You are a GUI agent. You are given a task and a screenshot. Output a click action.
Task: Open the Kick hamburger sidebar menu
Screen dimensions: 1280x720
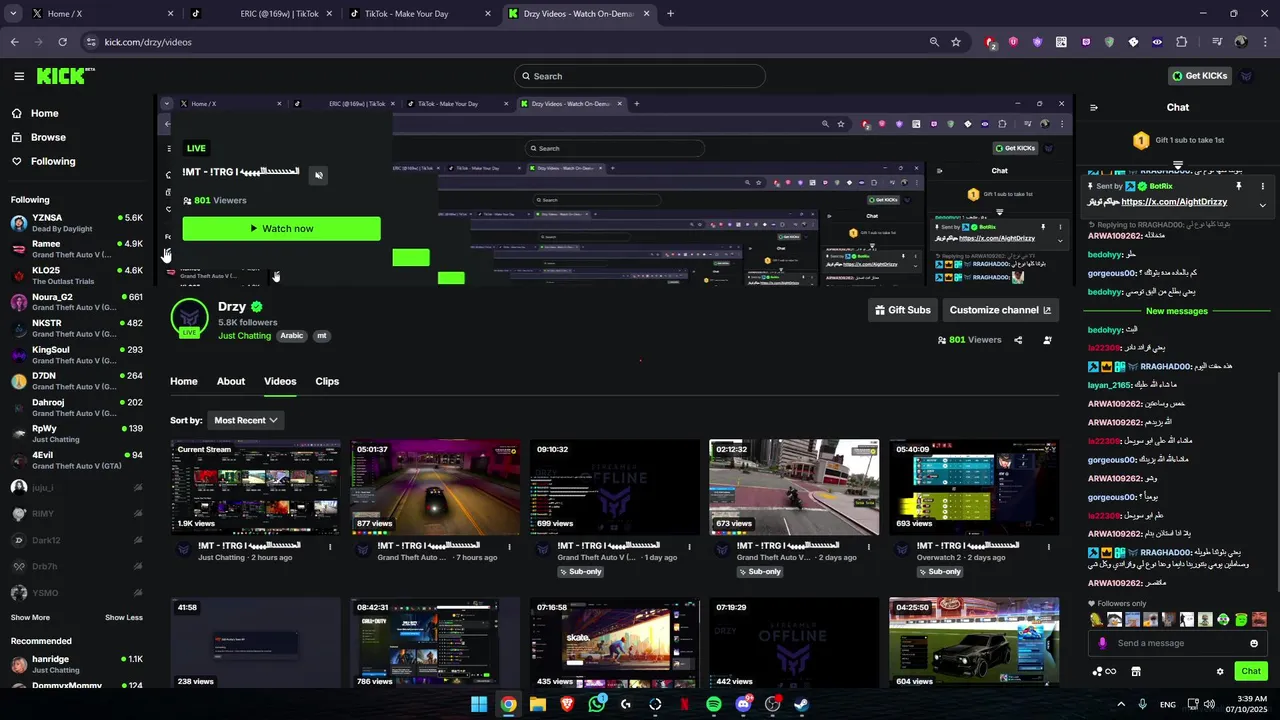point(19,76)
